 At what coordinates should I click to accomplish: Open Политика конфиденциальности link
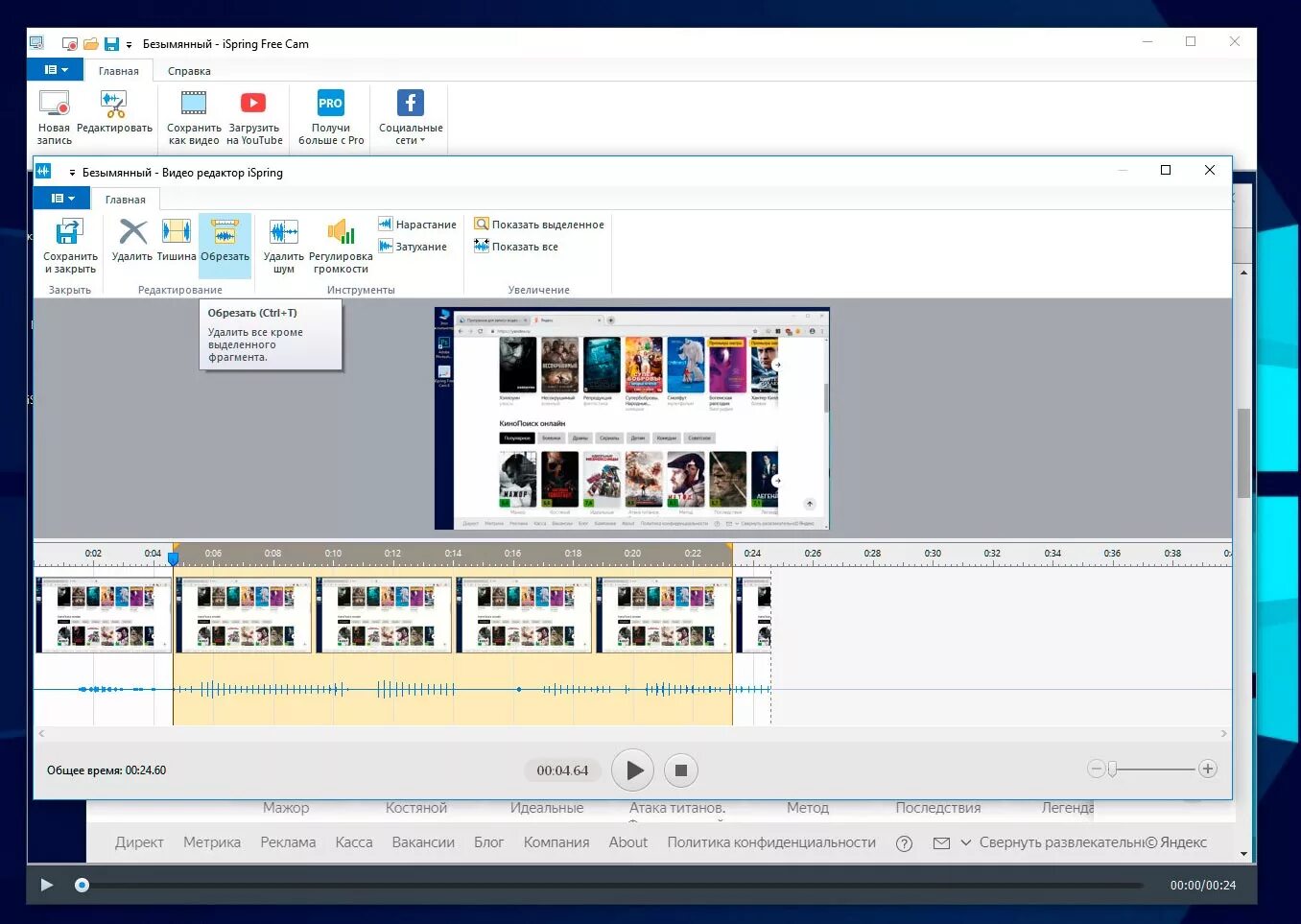pos(771,842)
